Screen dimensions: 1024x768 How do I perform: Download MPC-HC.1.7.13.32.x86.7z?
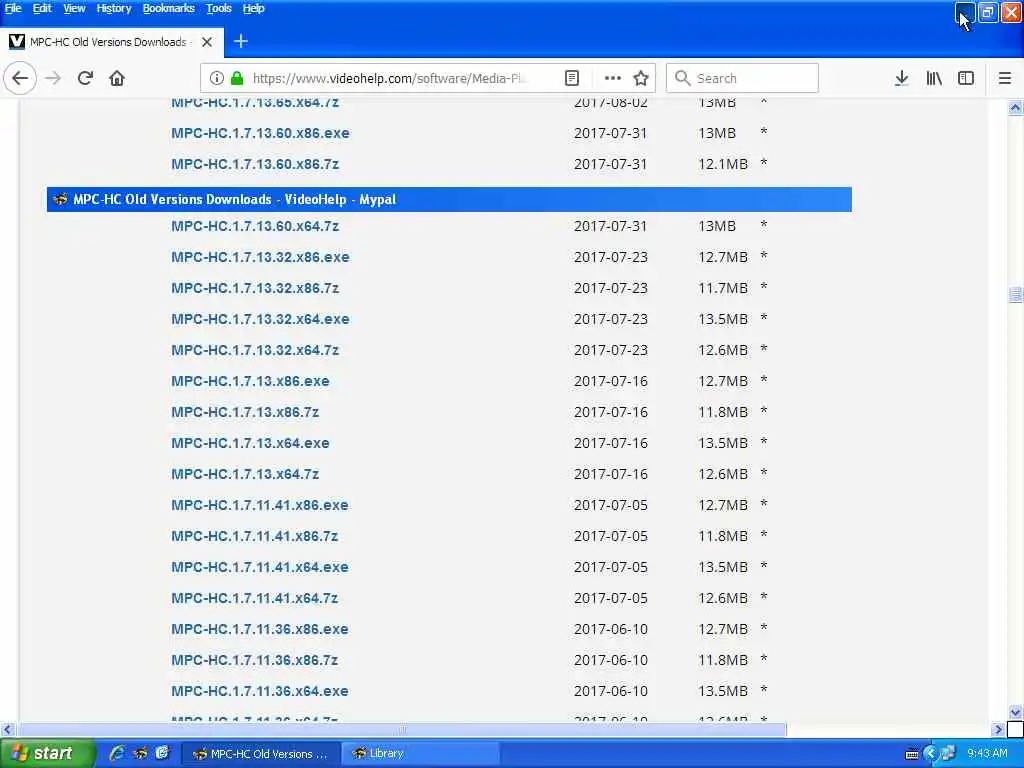click(x=255, y=288)
